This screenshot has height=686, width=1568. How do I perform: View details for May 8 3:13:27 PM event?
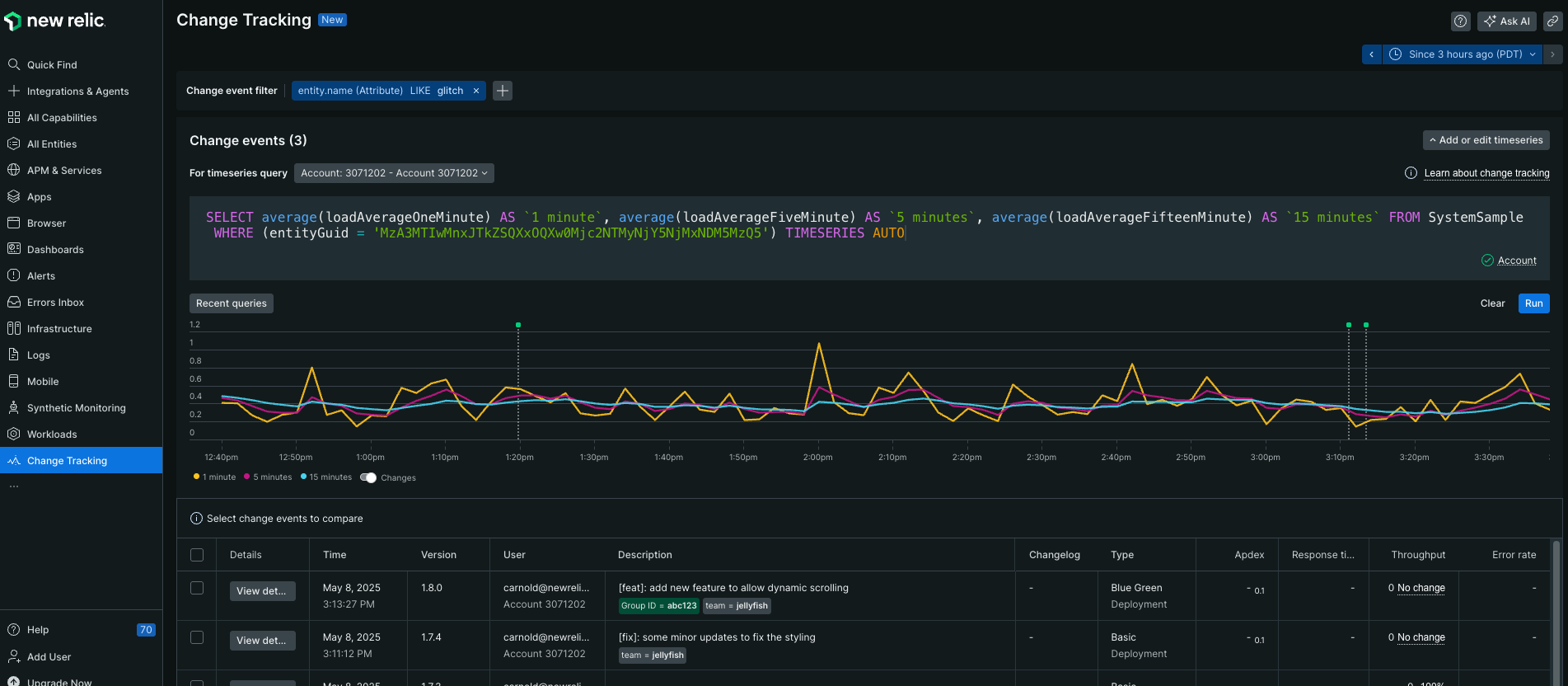click(x=262, y=591)
